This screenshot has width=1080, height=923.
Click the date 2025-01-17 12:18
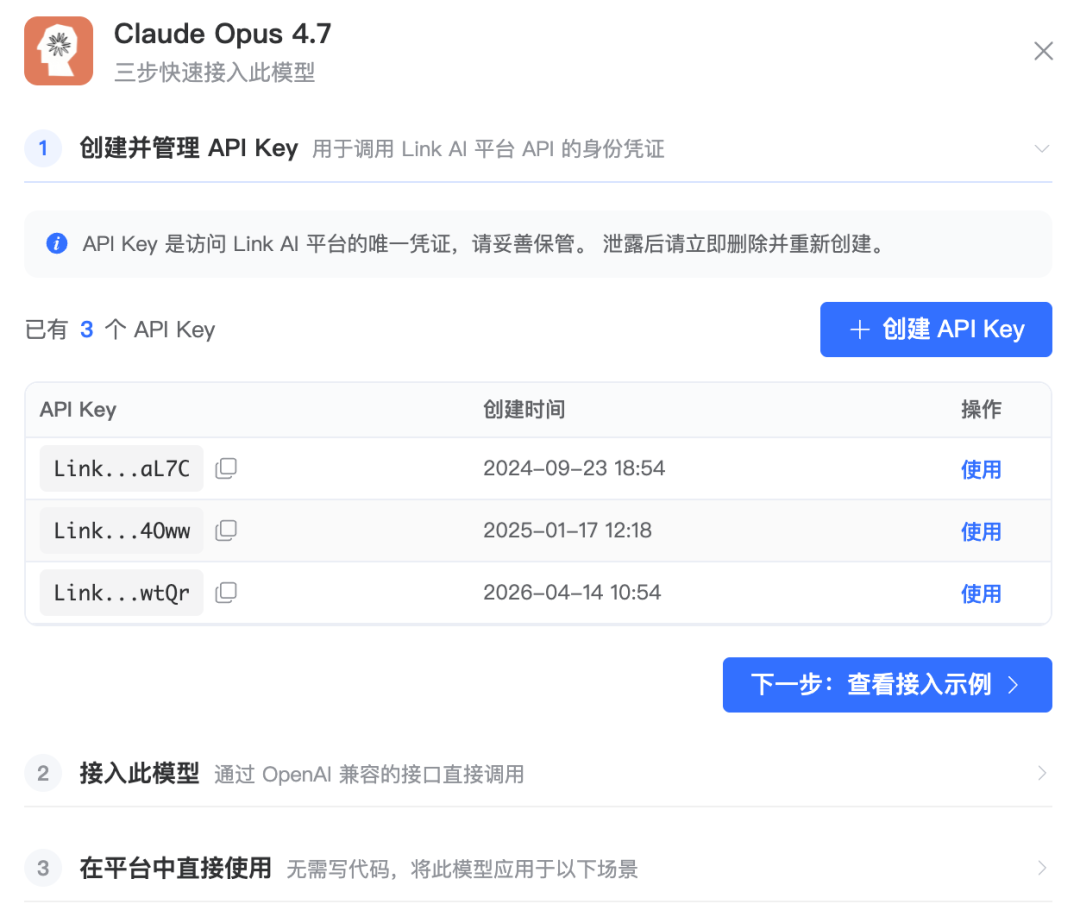click(x=567, y=530)
